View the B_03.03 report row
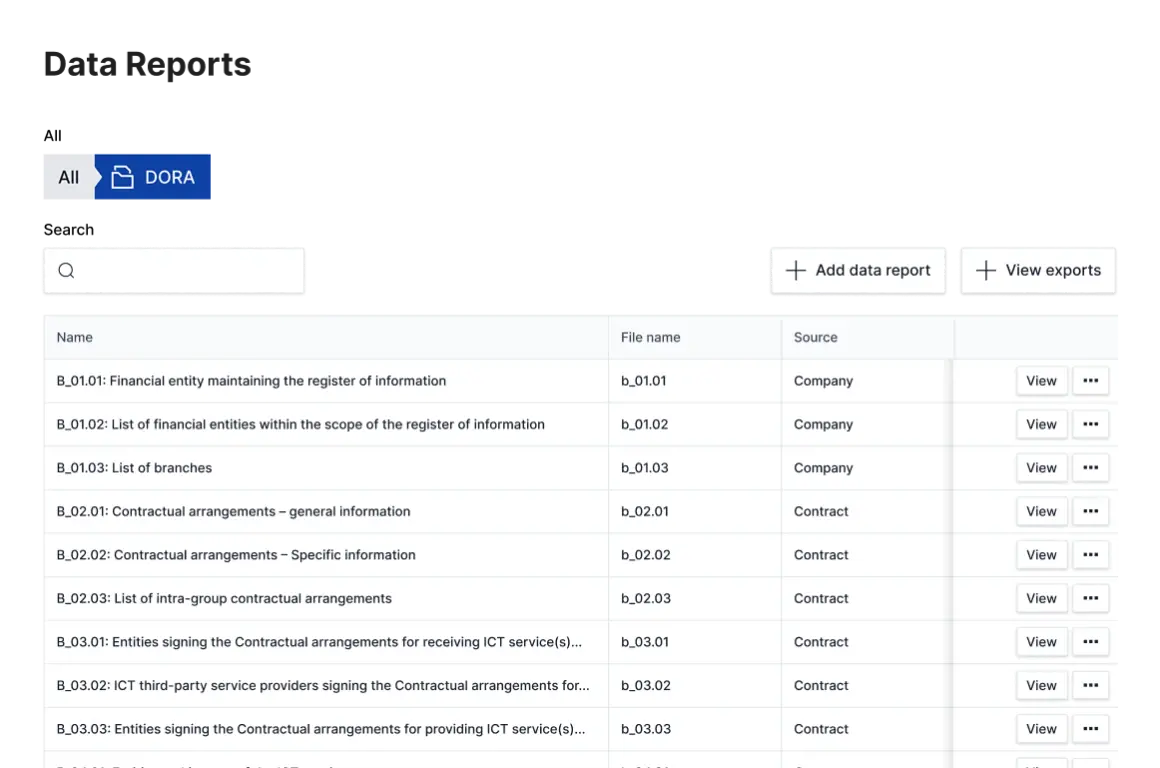1160x768 pixels. point(1041,729)
